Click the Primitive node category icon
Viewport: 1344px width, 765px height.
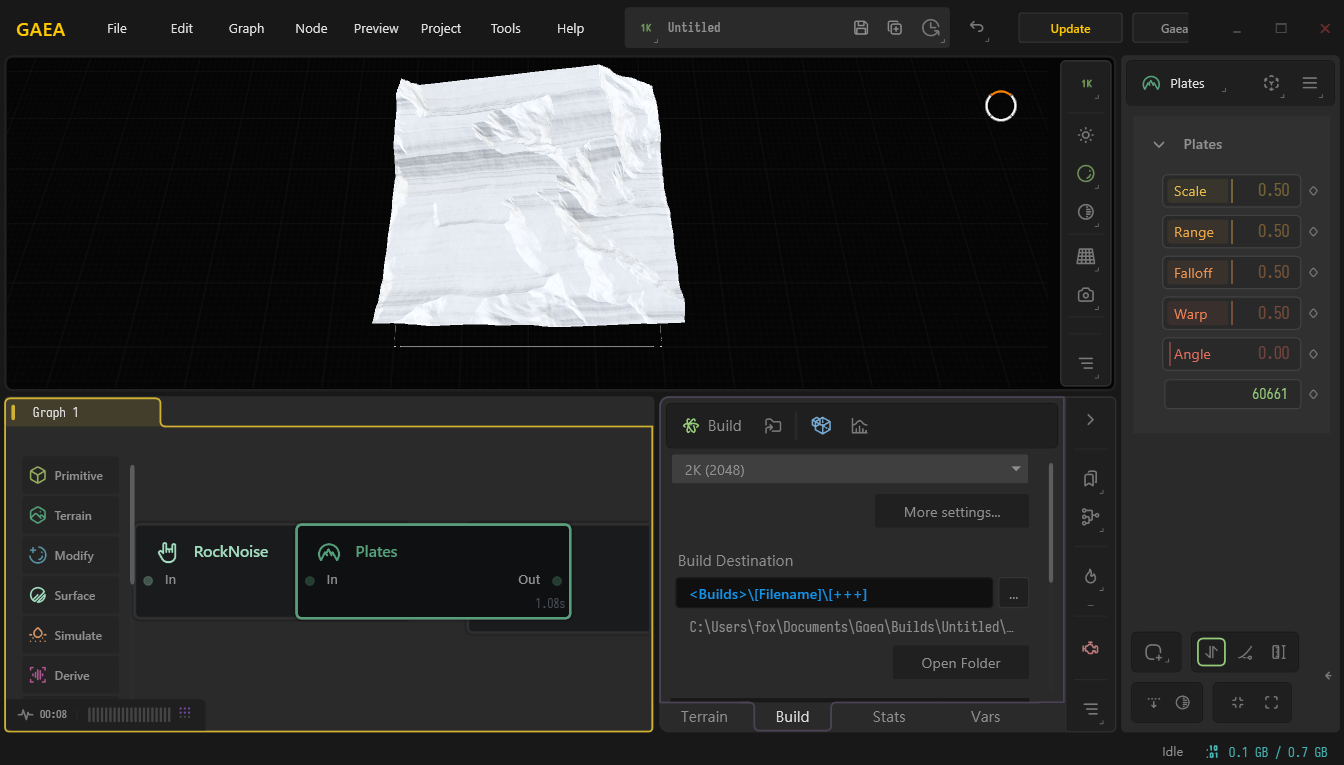(38, 476)
